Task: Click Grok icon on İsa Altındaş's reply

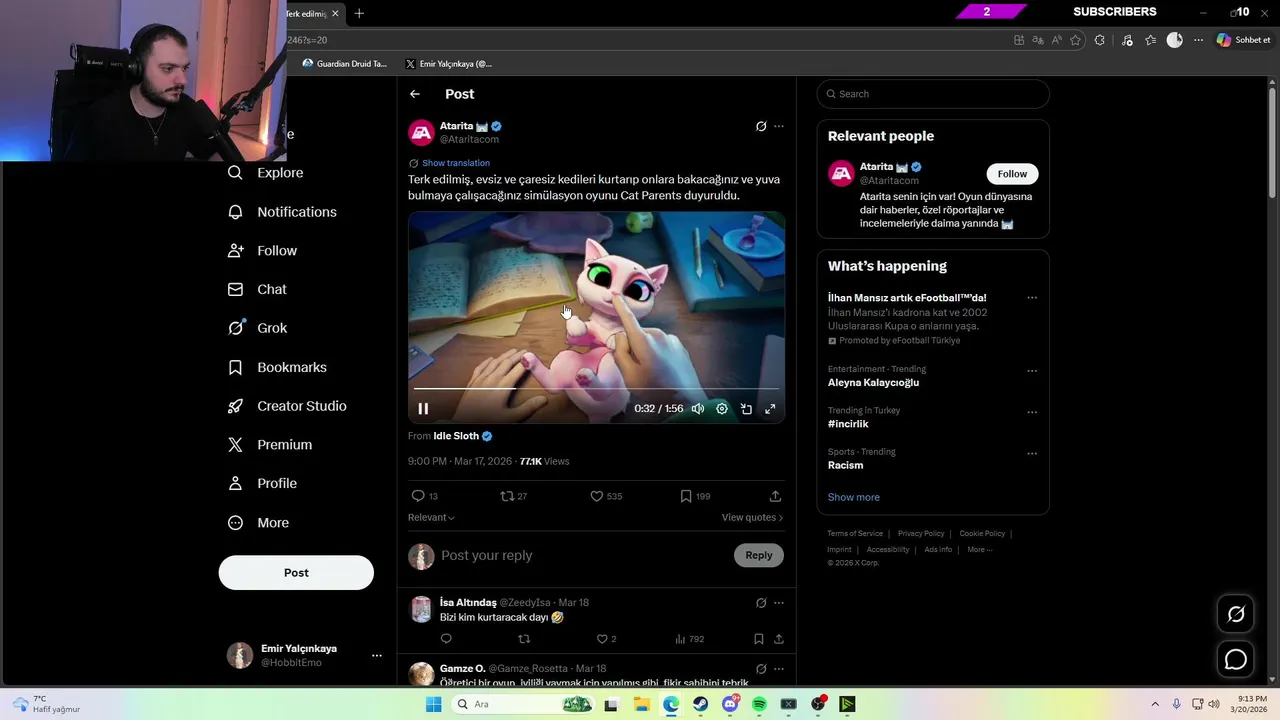Action: 761,603
